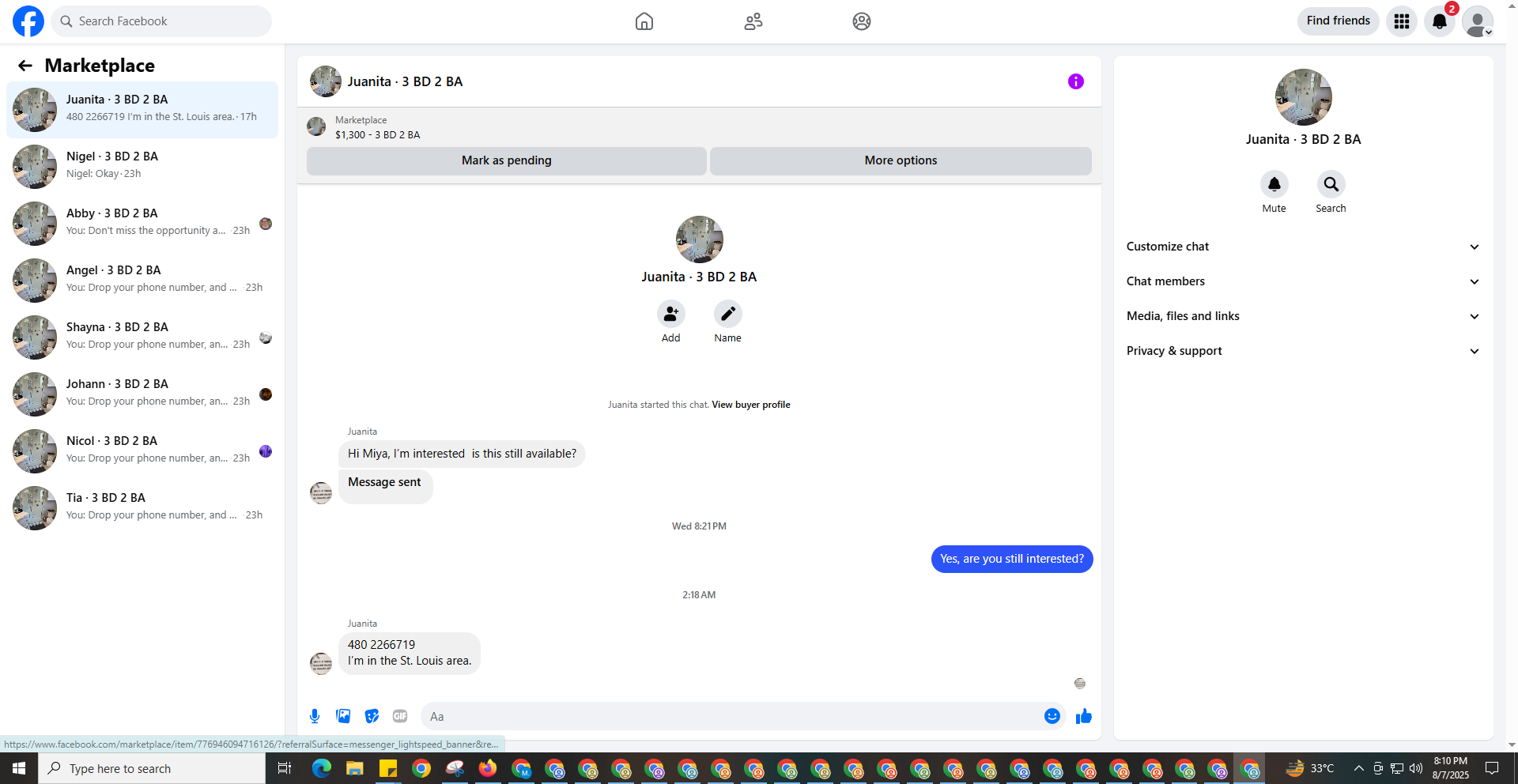Click Mark as pending button
The width and height of the screenshot is (1518, 784).
tap(507, 160)
